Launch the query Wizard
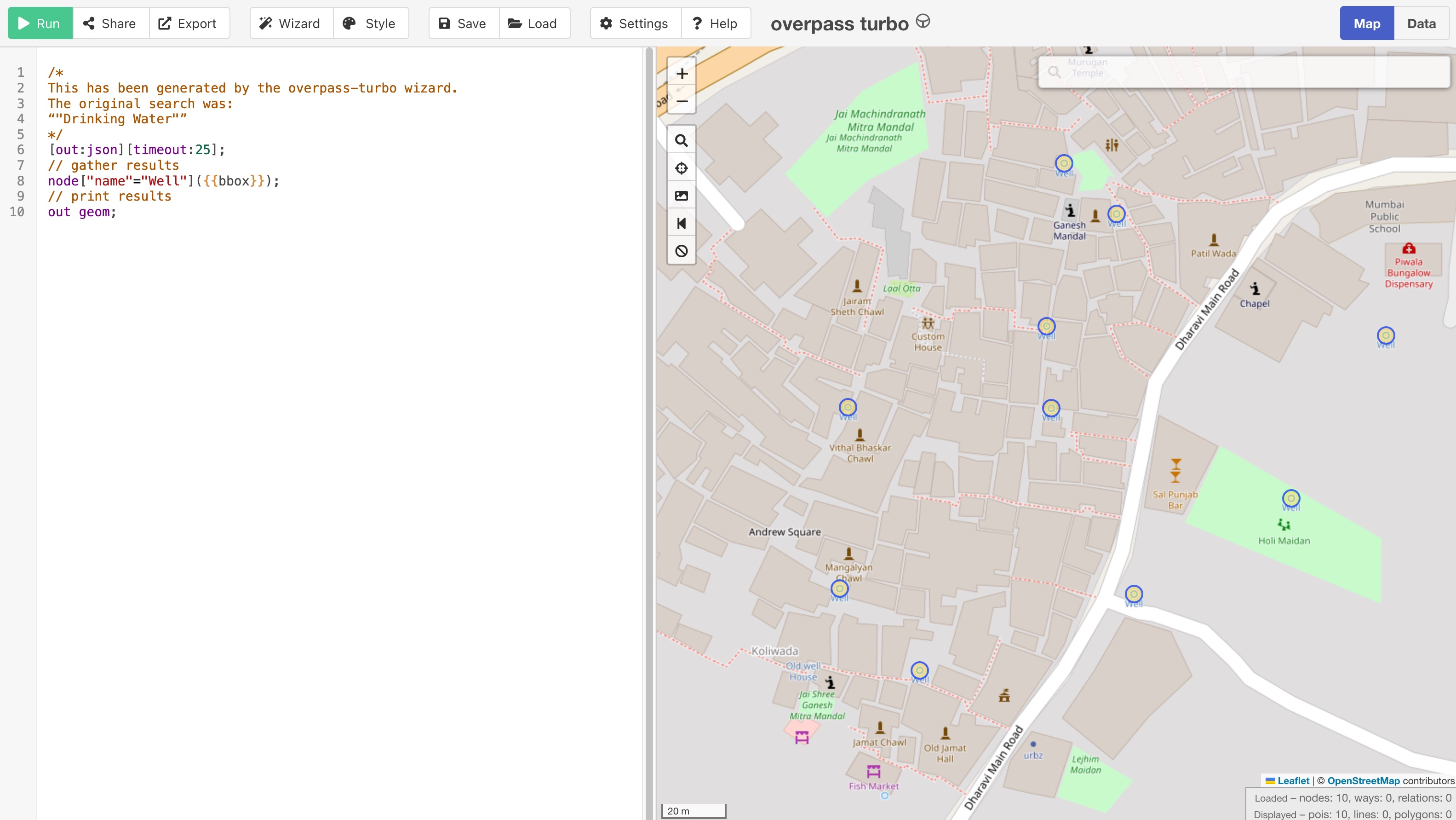This screenshot has height=820, width=1456. tap(291, 23)
